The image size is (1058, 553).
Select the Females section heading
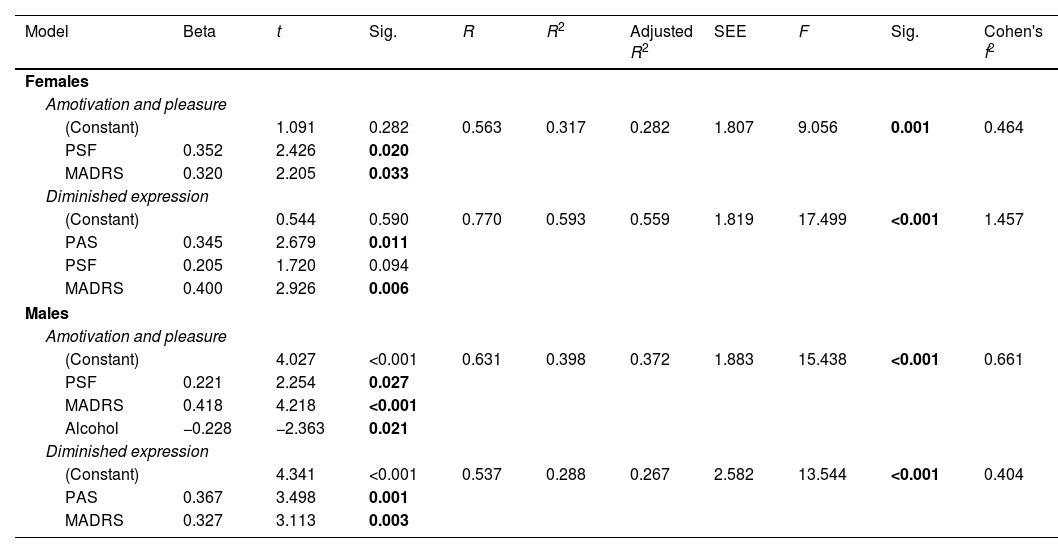57,82
